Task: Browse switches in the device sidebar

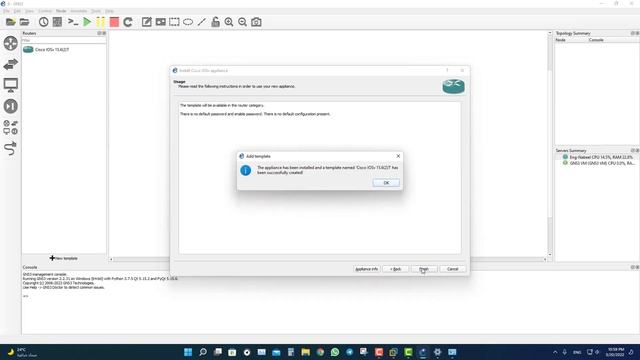Action: pyautogui.click(x=11, y=64)
